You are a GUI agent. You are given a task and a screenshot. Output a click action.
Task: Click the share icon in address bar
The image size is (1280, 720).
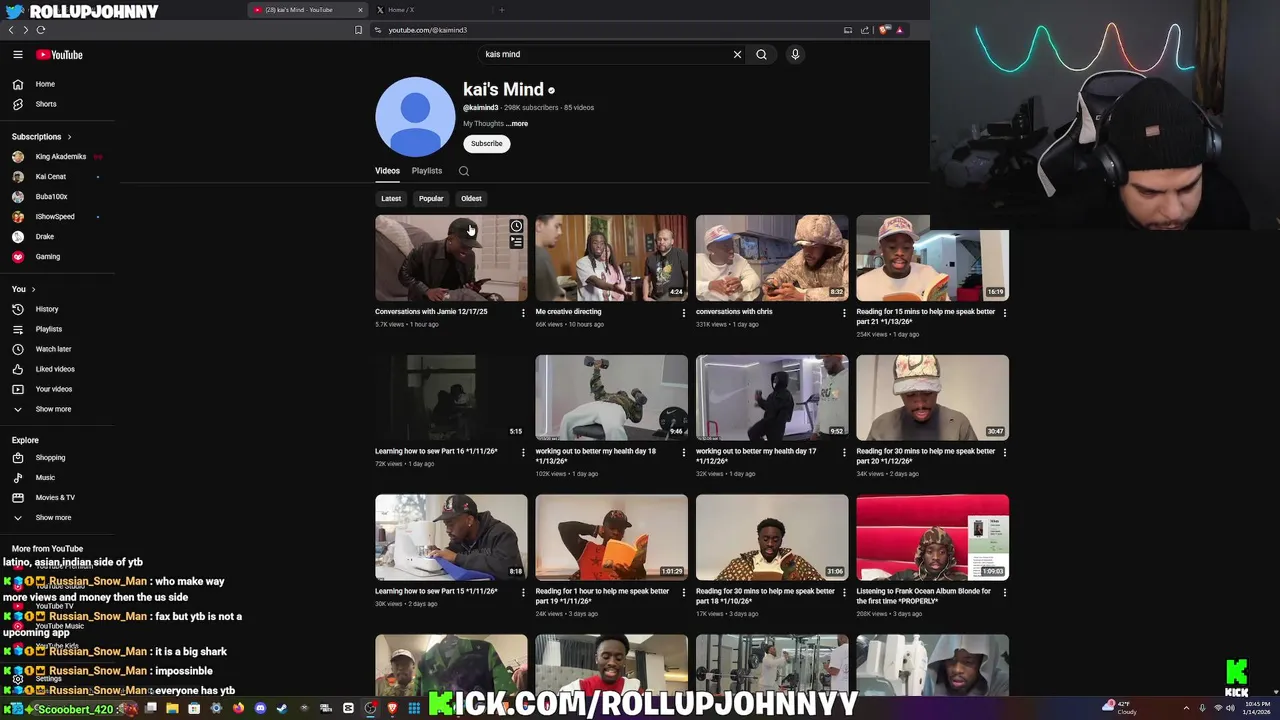tap(865, 30)
